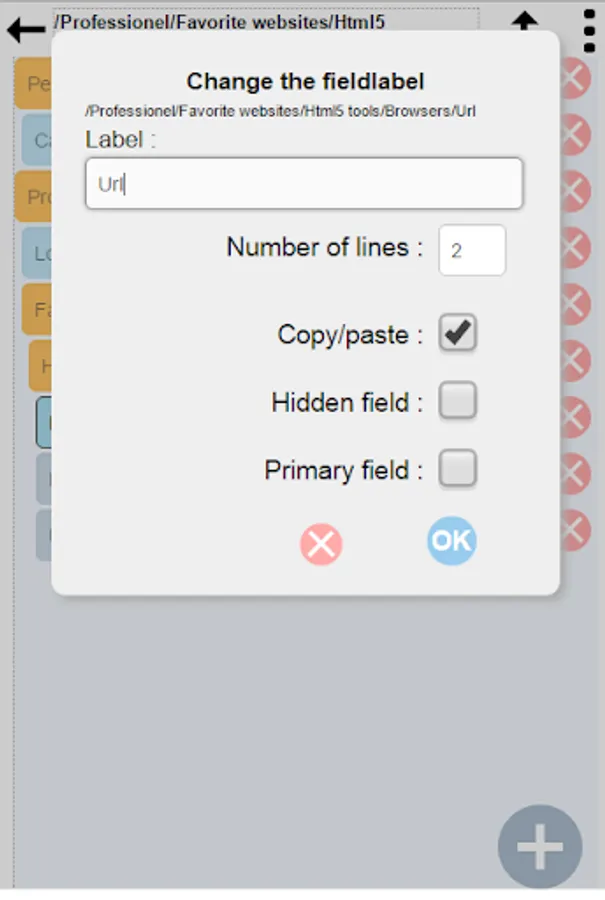Cancel the dialog with the red X

click(321, 544)
